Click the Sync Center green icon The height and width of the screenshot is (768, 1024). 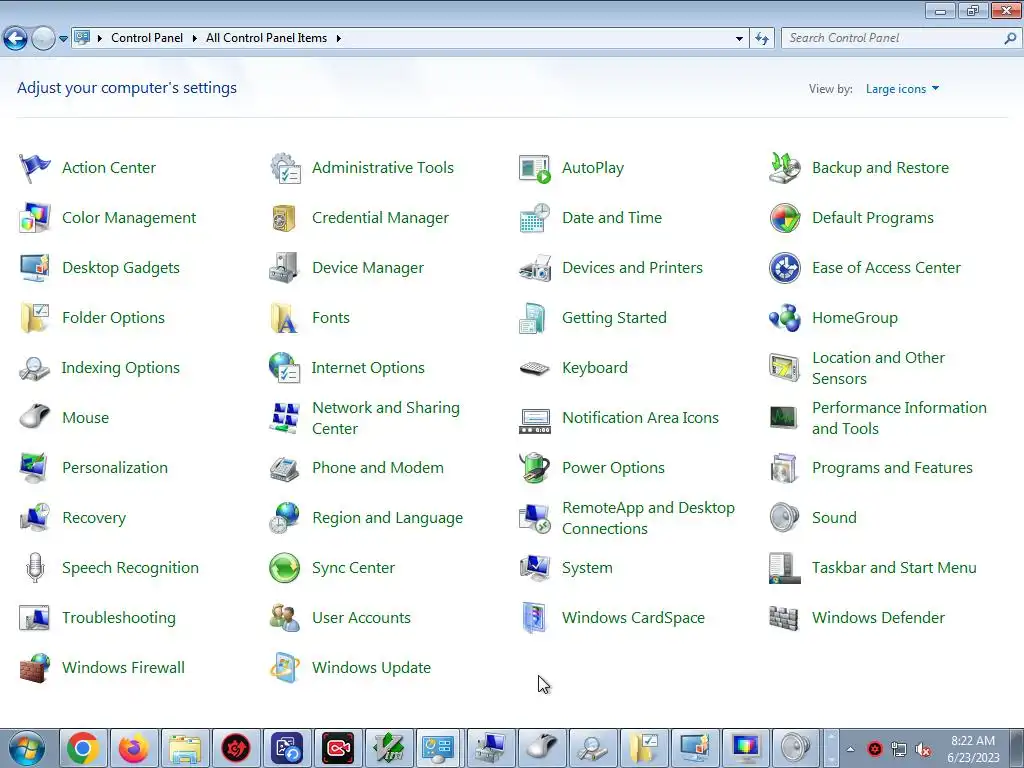tap(284, 568)
